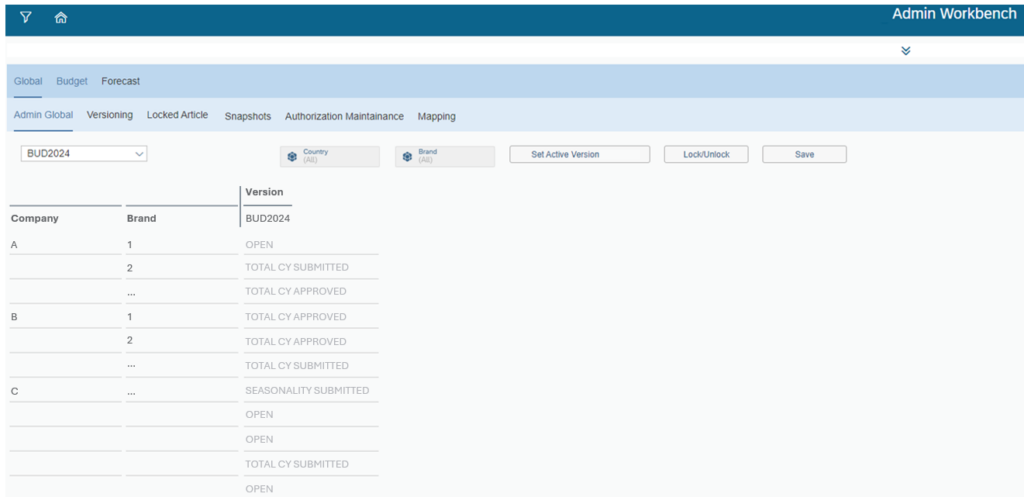Select the SEASONALITY SUBMITTED status cell
This screenshot has height=497, width=1024.
point(307,390)
